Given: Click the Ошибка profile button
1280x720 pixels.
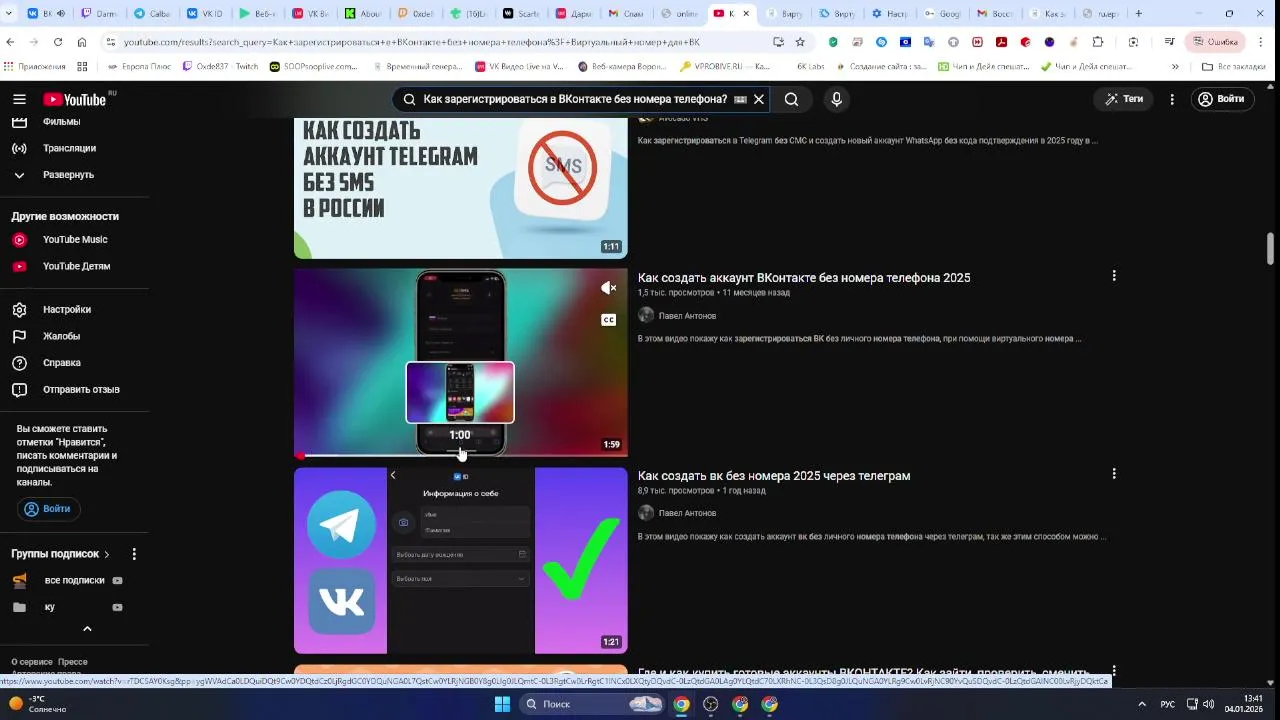Looking at the screenshot, I should pyautogui.click(x=1215, y=42).
